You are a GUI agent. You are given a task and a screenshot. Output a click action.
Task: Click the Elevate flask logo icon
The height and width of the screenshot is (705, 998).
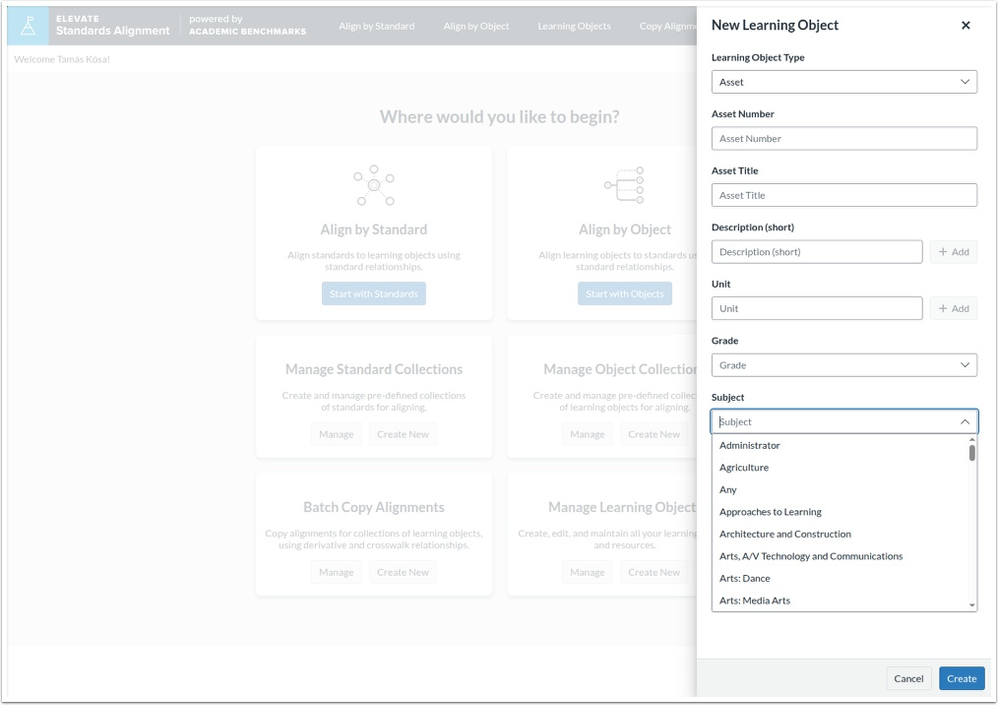tap(25, 23)
